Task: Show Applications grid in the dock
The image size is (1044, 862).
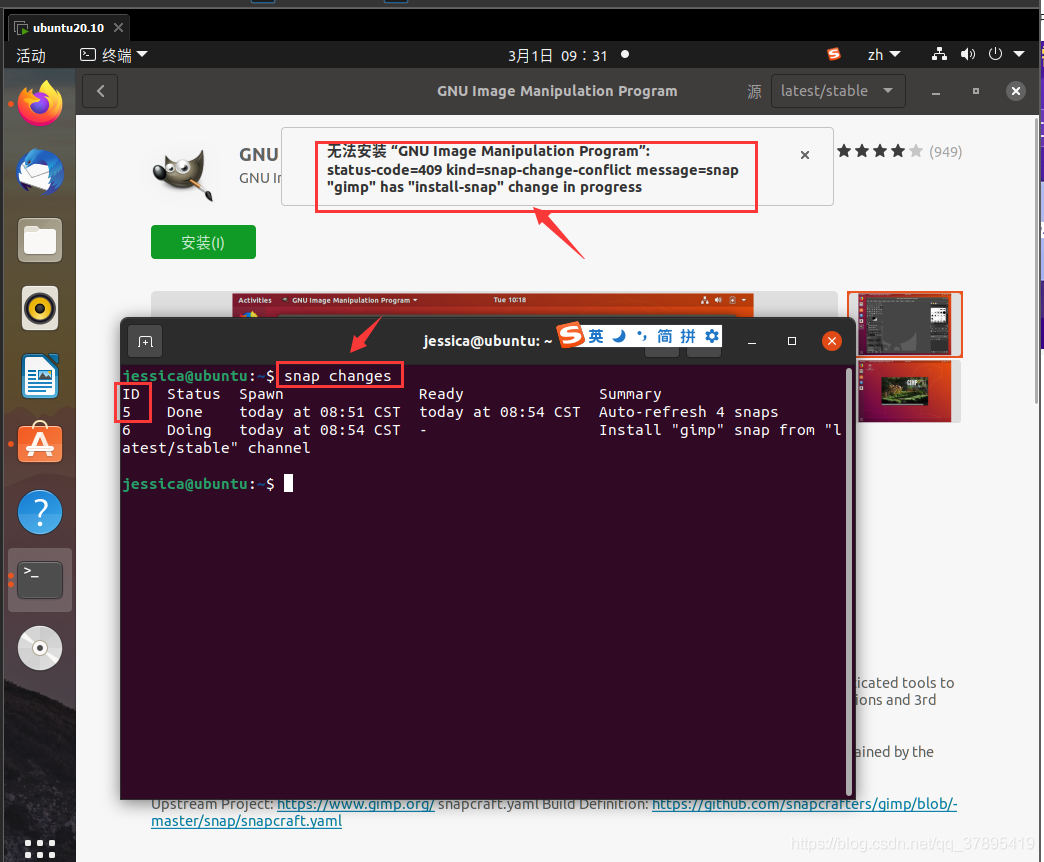Action: coord(40,849)
